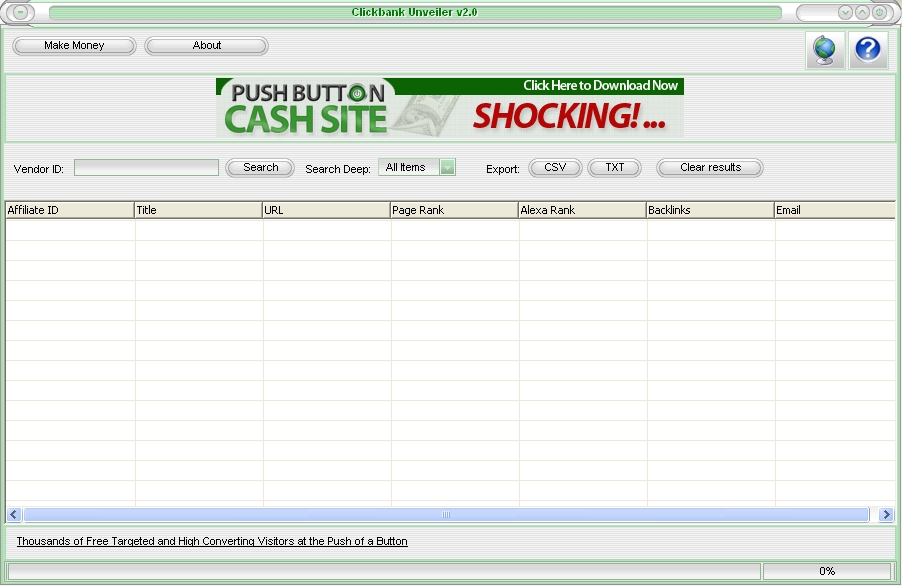
Task: Open the About dialog
Action: (207, 45)
